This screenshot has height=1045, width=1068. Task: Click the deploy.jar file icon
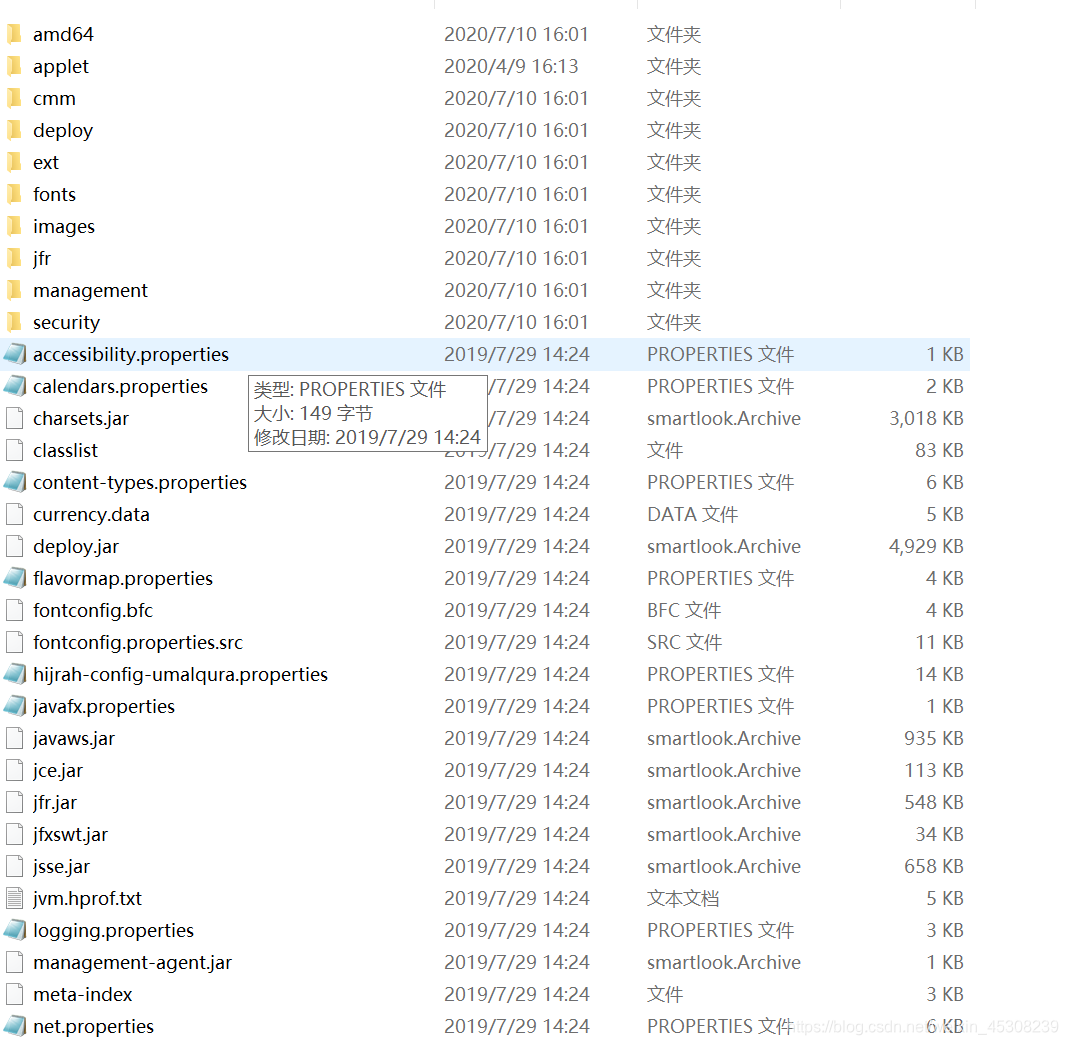pos(14,546)
